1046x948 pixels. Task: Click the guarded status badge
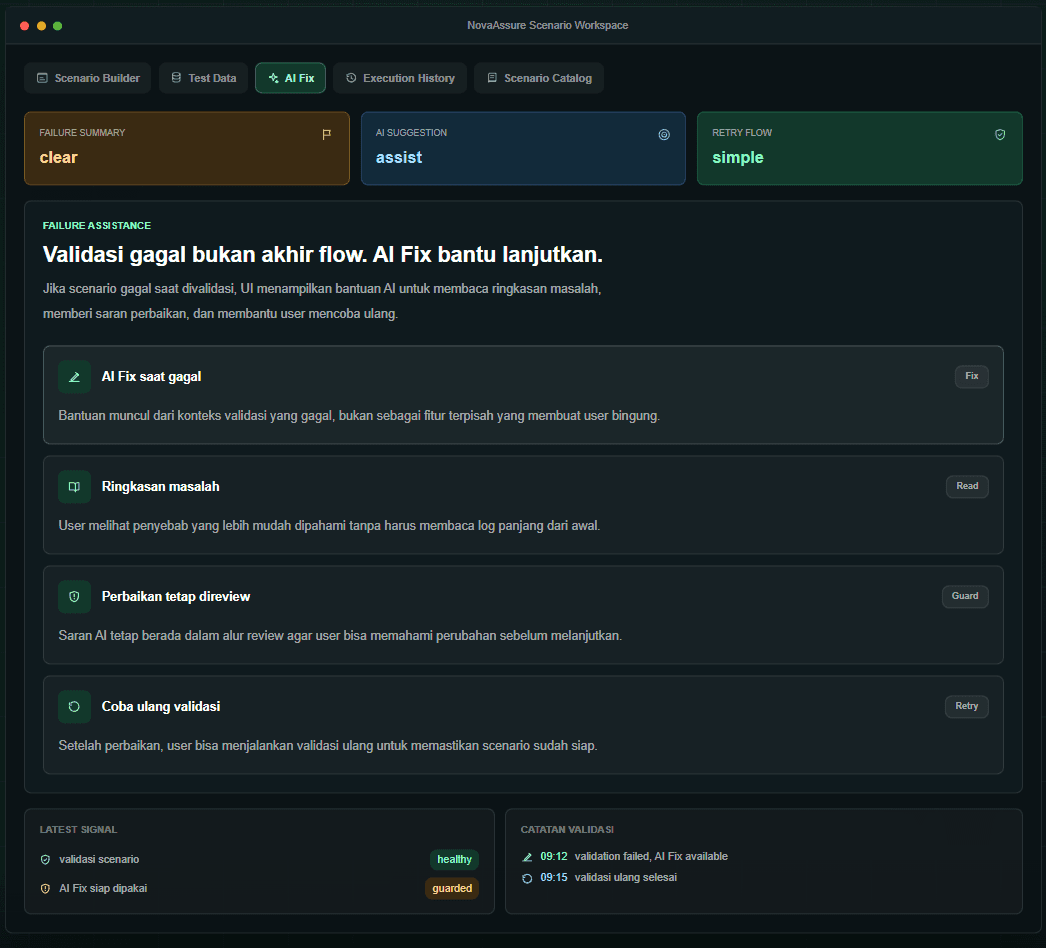tap(452, 889)
